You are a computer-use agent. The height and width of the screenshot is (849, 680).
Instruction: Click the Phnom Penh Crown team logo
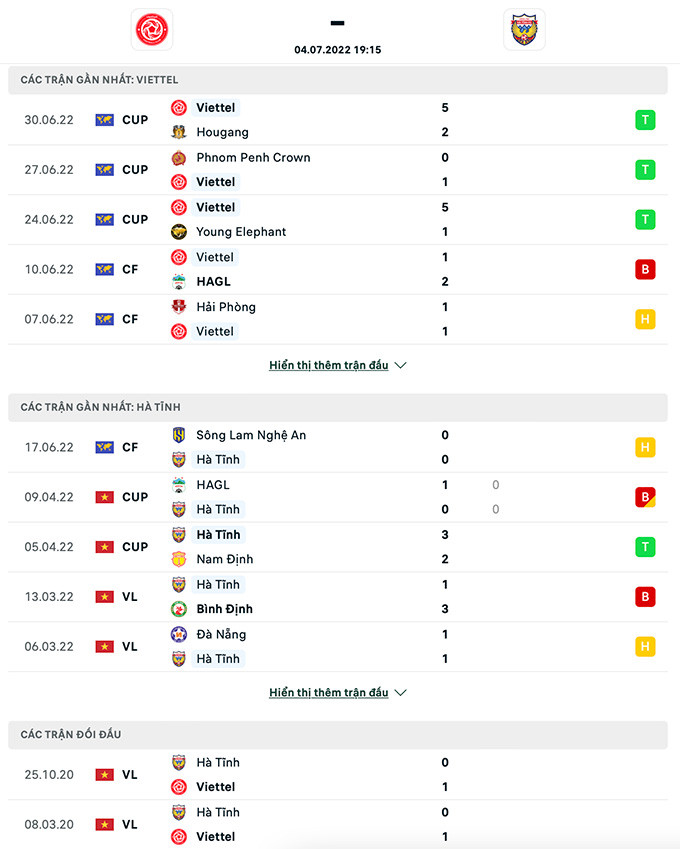tap(179, 157)
